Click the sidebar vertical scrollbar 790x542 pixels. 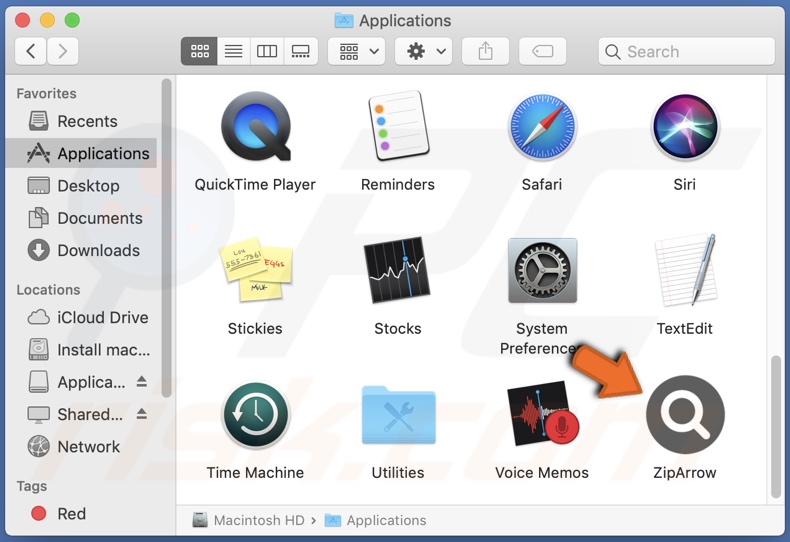[x=166, y=238]
